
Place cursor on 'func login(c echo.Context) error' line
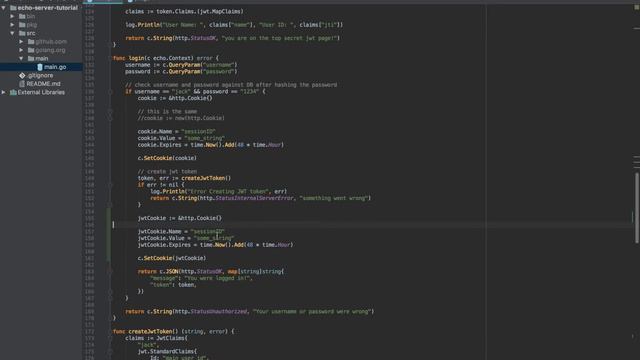pos(166,58)
